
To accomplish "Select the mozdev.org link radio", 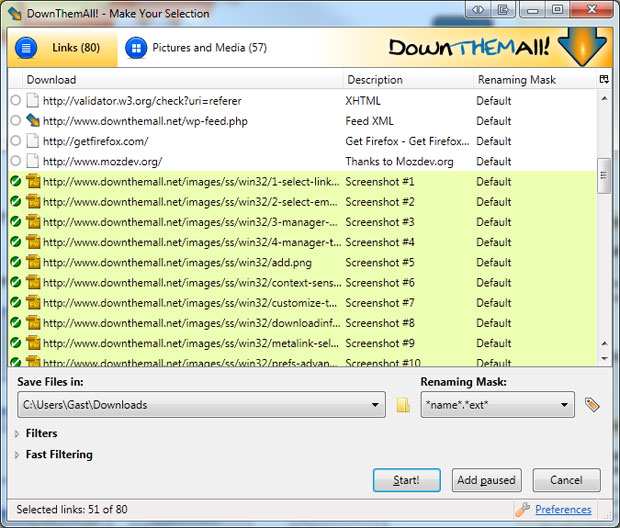I will [x=15, y=161].
